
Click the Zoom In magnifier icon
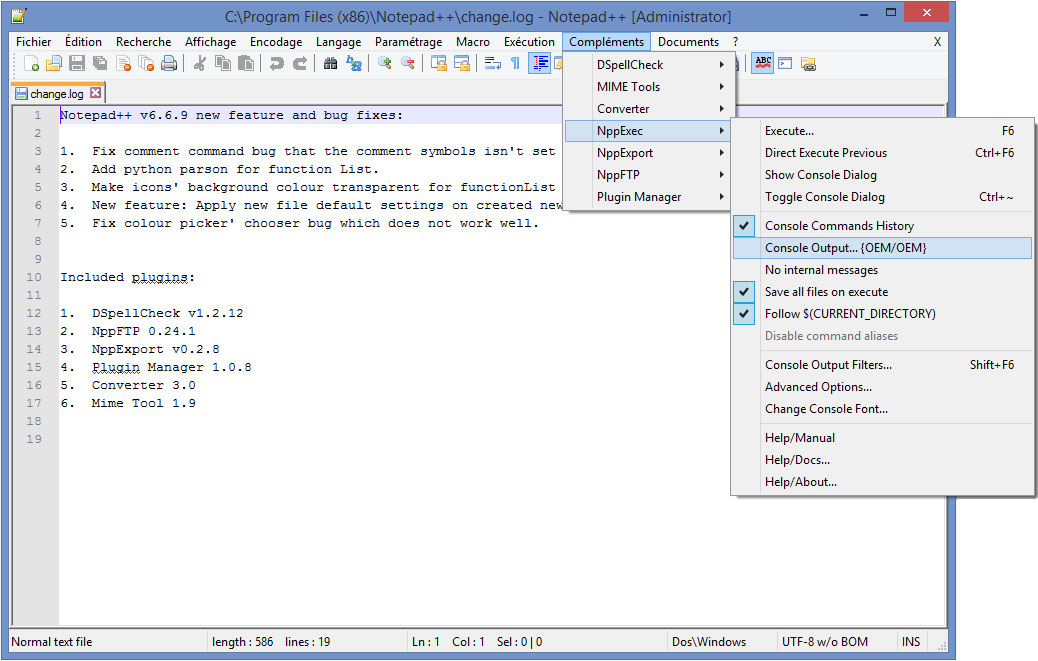385,64
